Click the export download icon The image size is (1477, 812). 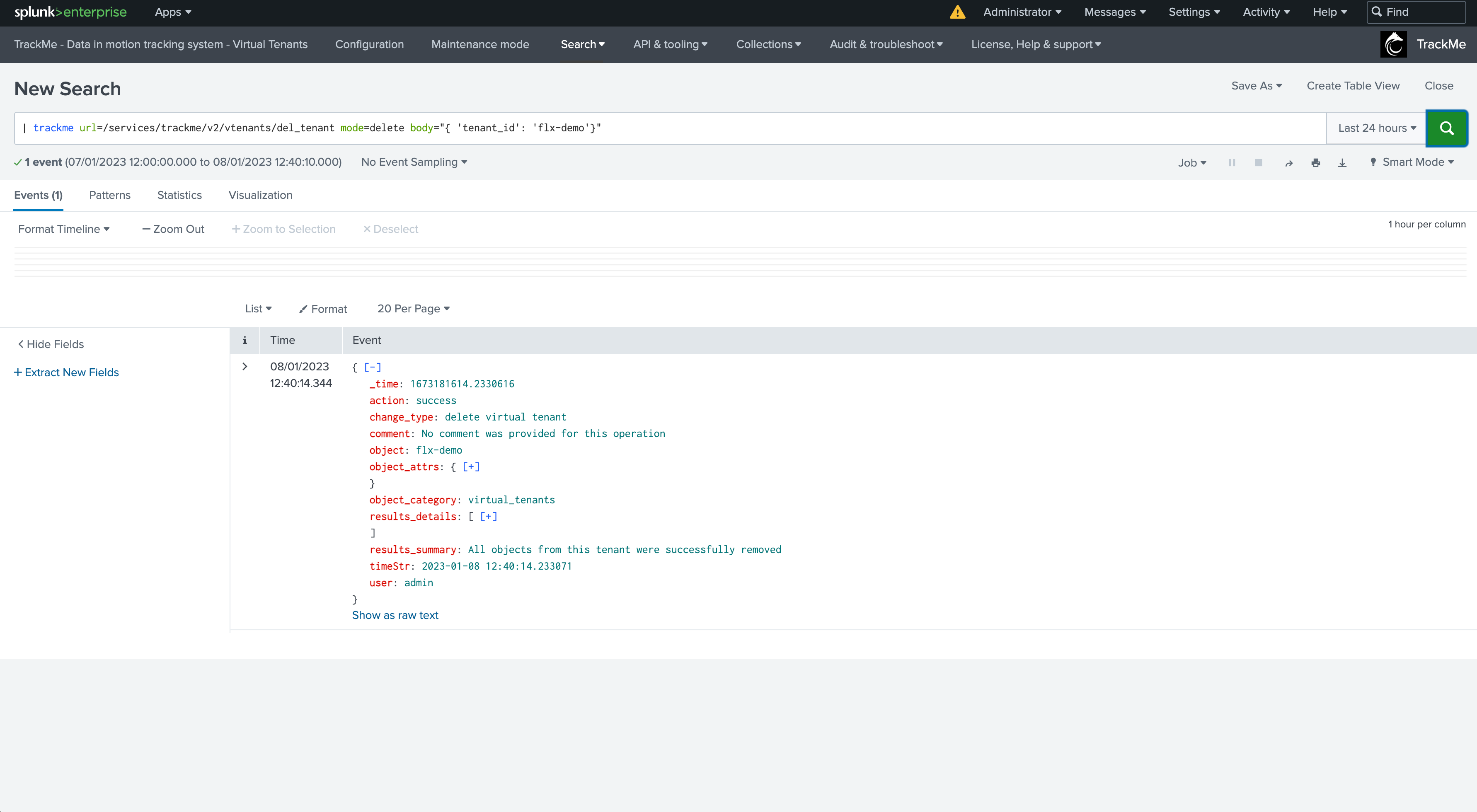click(x=1342, y=163)
